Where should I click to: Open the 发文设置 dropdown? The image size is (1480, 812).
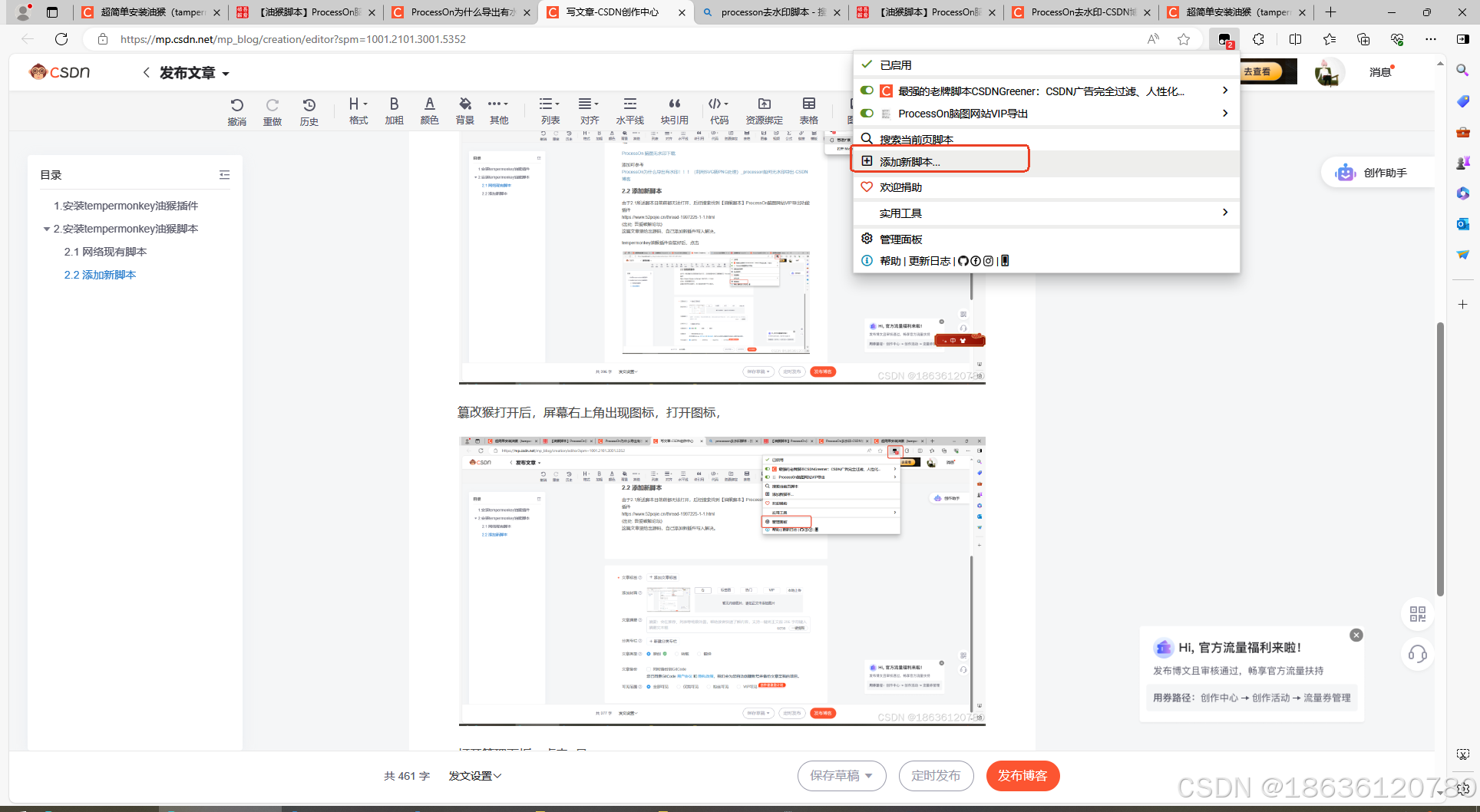coord(474,776)
